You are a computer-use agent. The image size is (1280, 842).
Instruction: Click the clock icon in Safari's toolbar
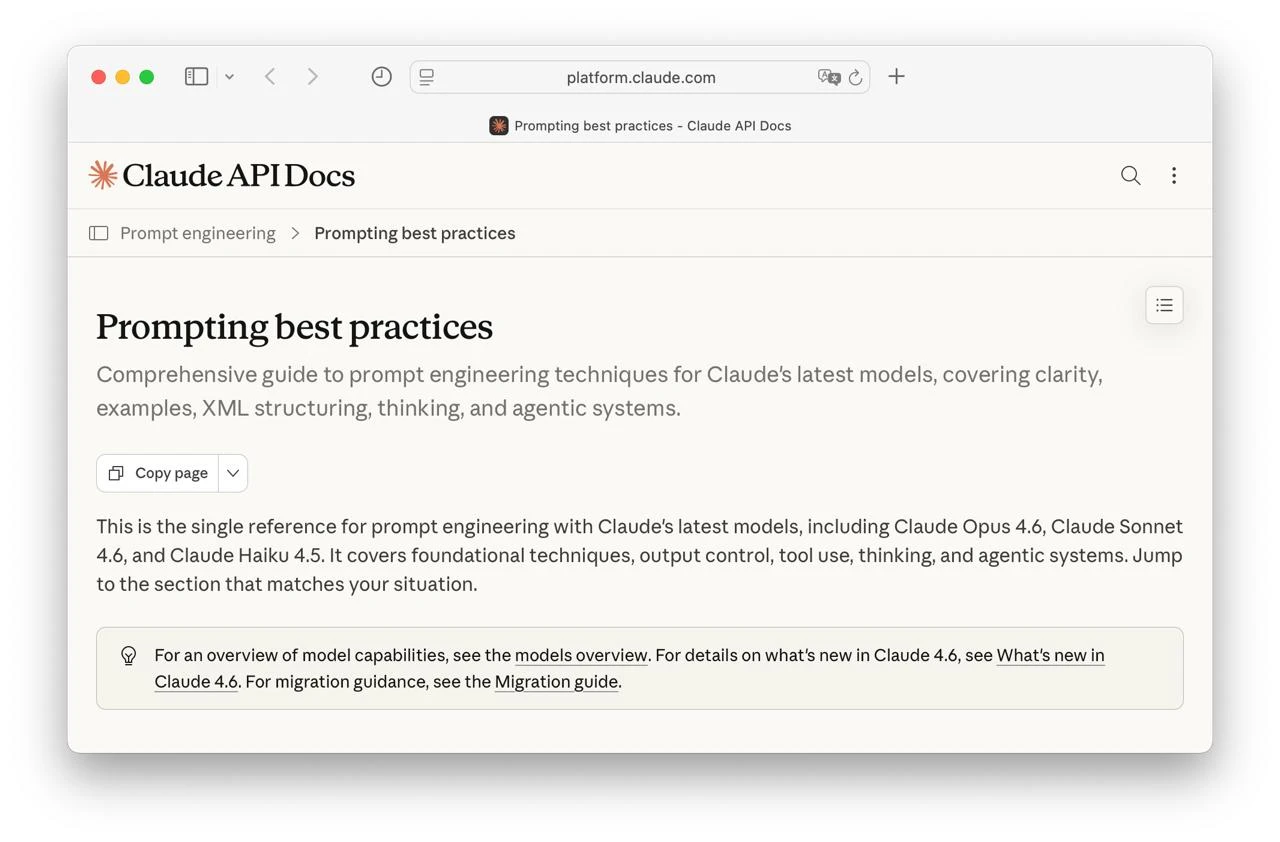(381, 77)
